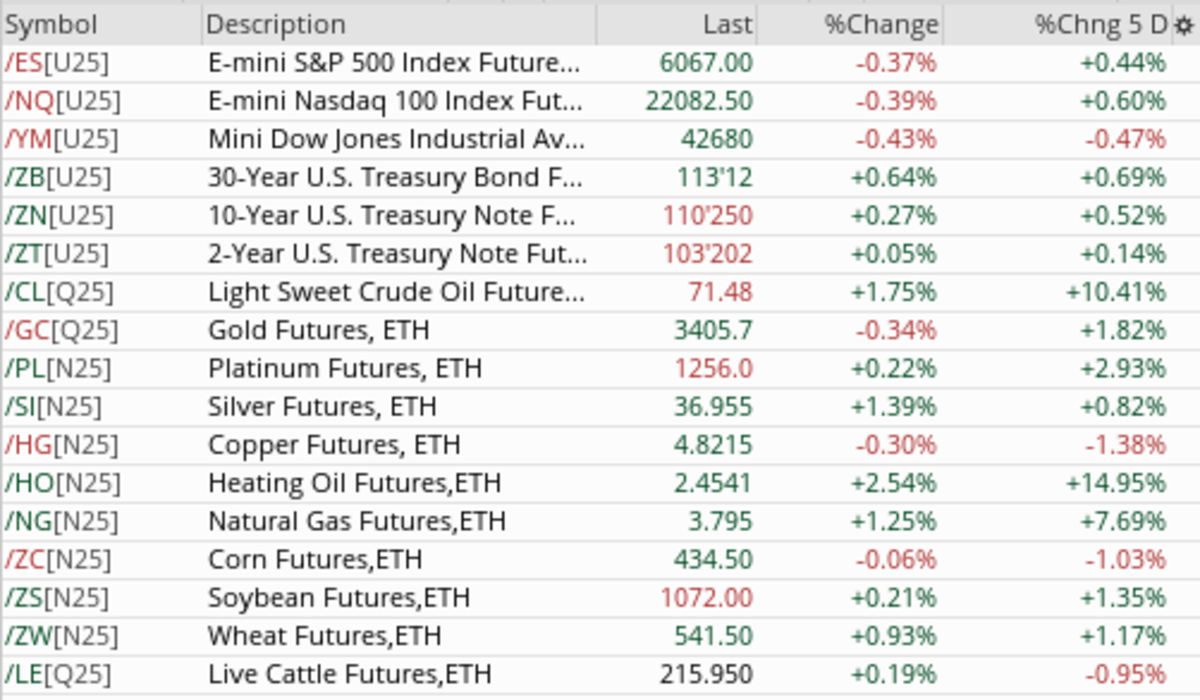Open the /CL[Q25] crude oil symbol
The image size is (1200, 700).
point(59,292)
